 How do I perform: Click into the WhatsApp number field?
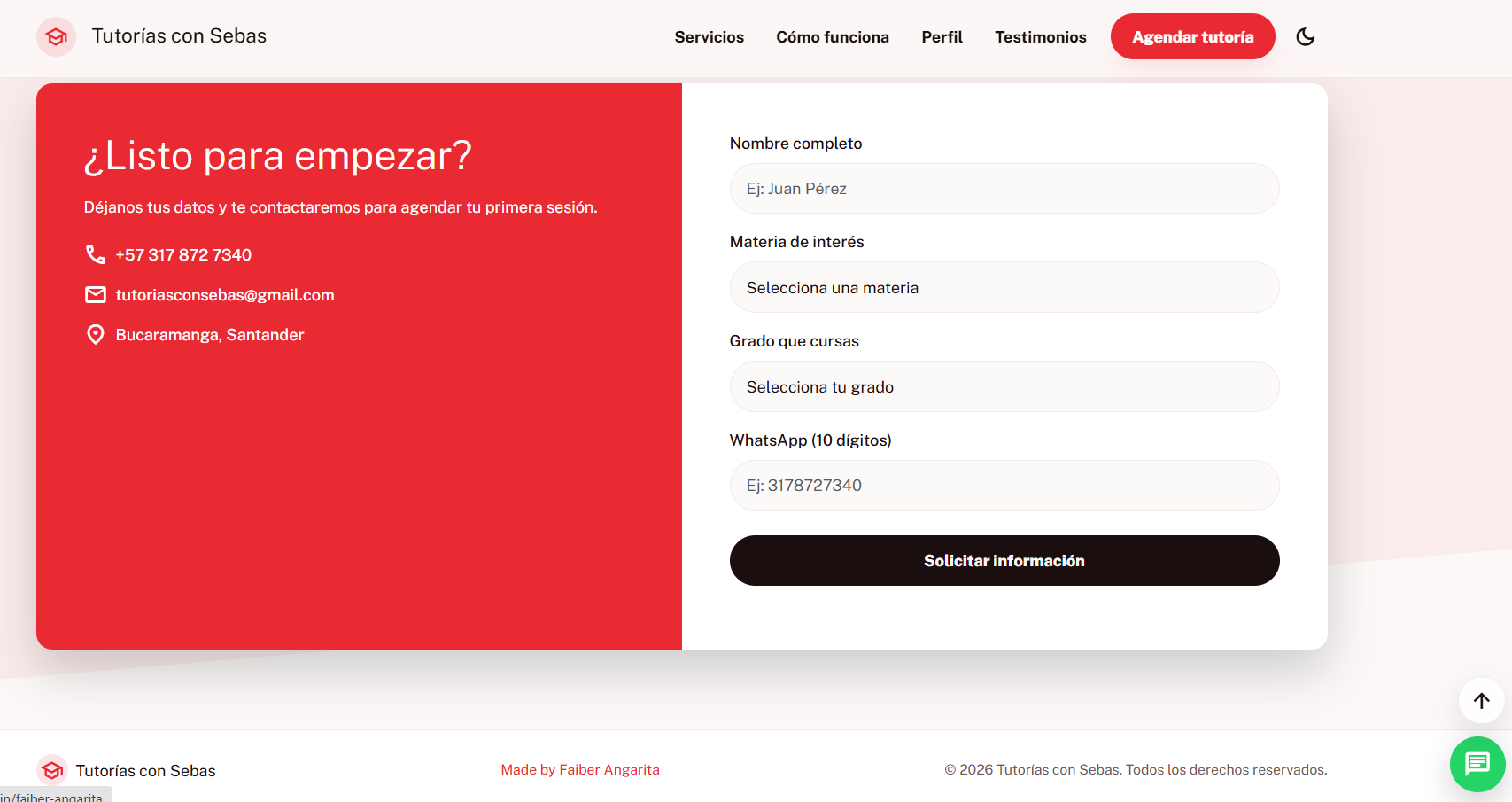pyautogui.click(x=1004, y=486)
